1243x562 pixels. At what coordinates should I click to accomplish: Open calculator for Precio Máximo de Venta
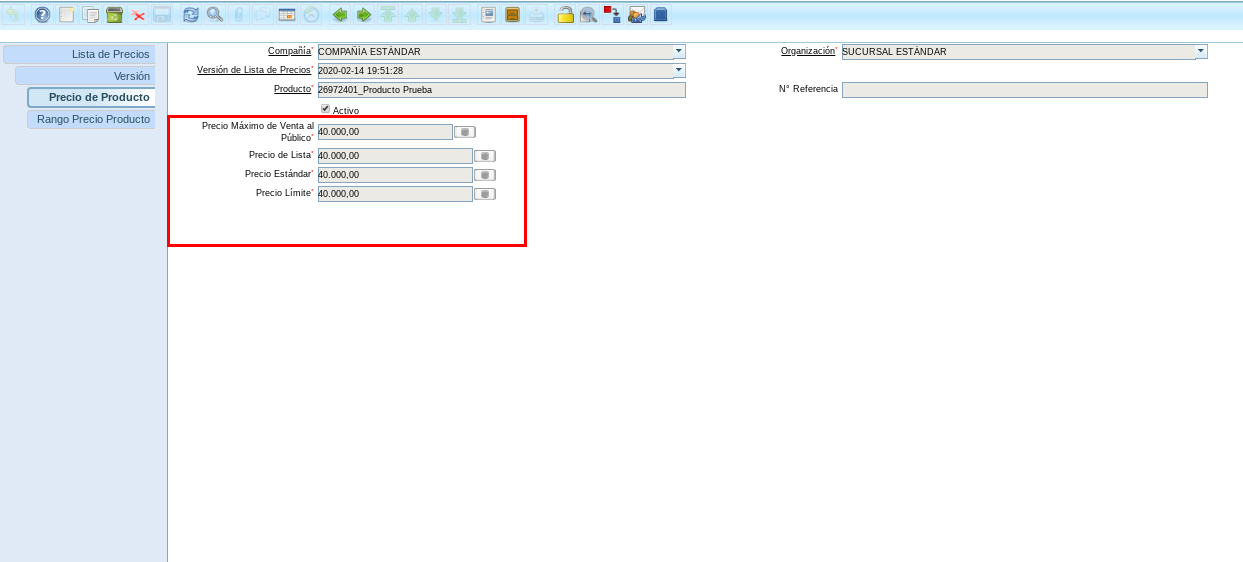click(x=465, y=132)
